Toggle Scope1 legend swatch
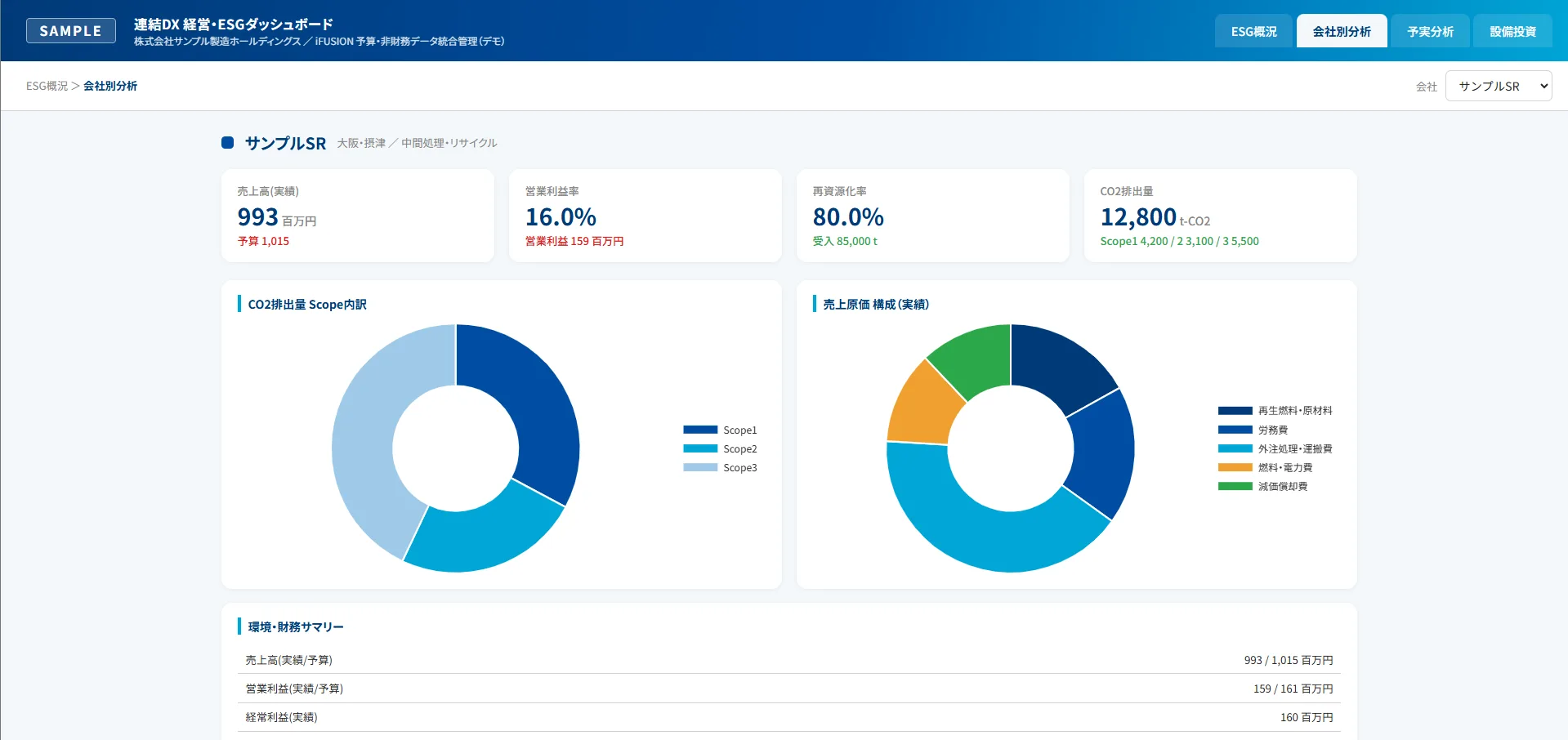This screenshot has height=740, width=1568. (700, 430)
